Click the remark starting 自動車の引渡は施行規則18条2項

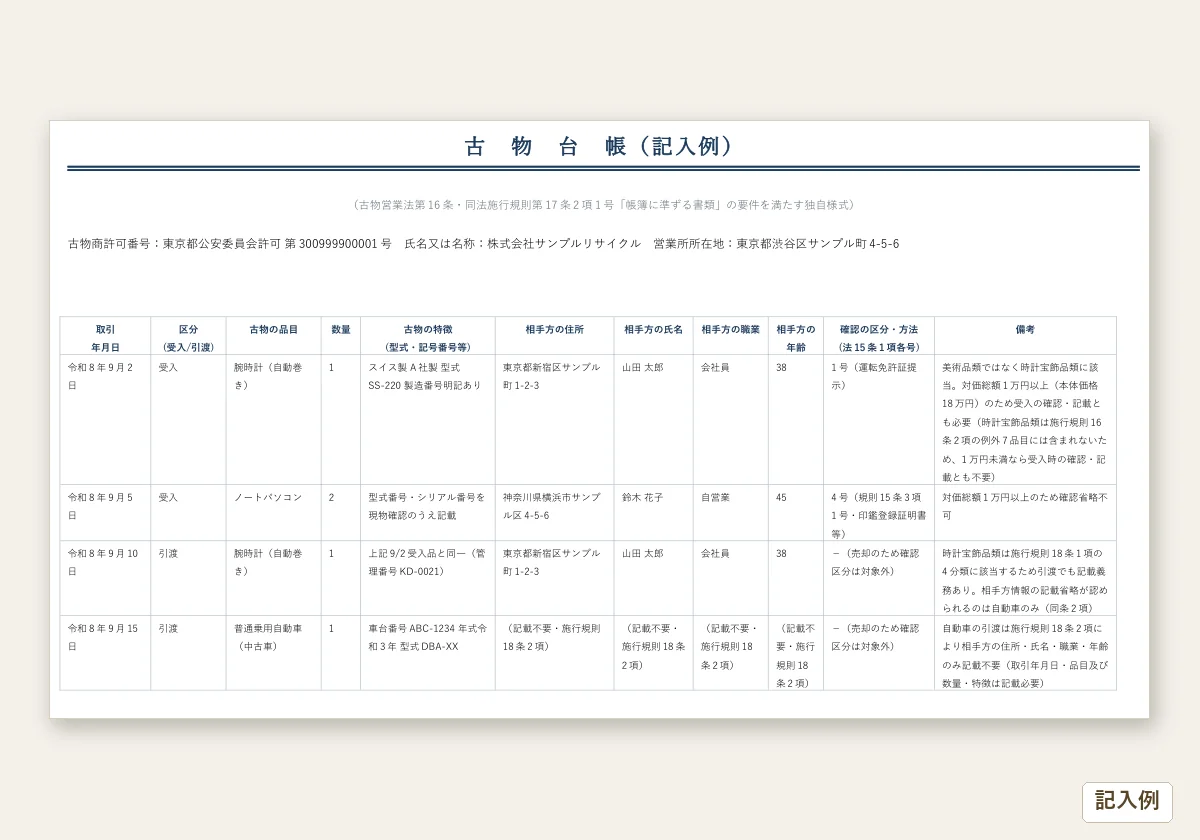[1025, 652]
